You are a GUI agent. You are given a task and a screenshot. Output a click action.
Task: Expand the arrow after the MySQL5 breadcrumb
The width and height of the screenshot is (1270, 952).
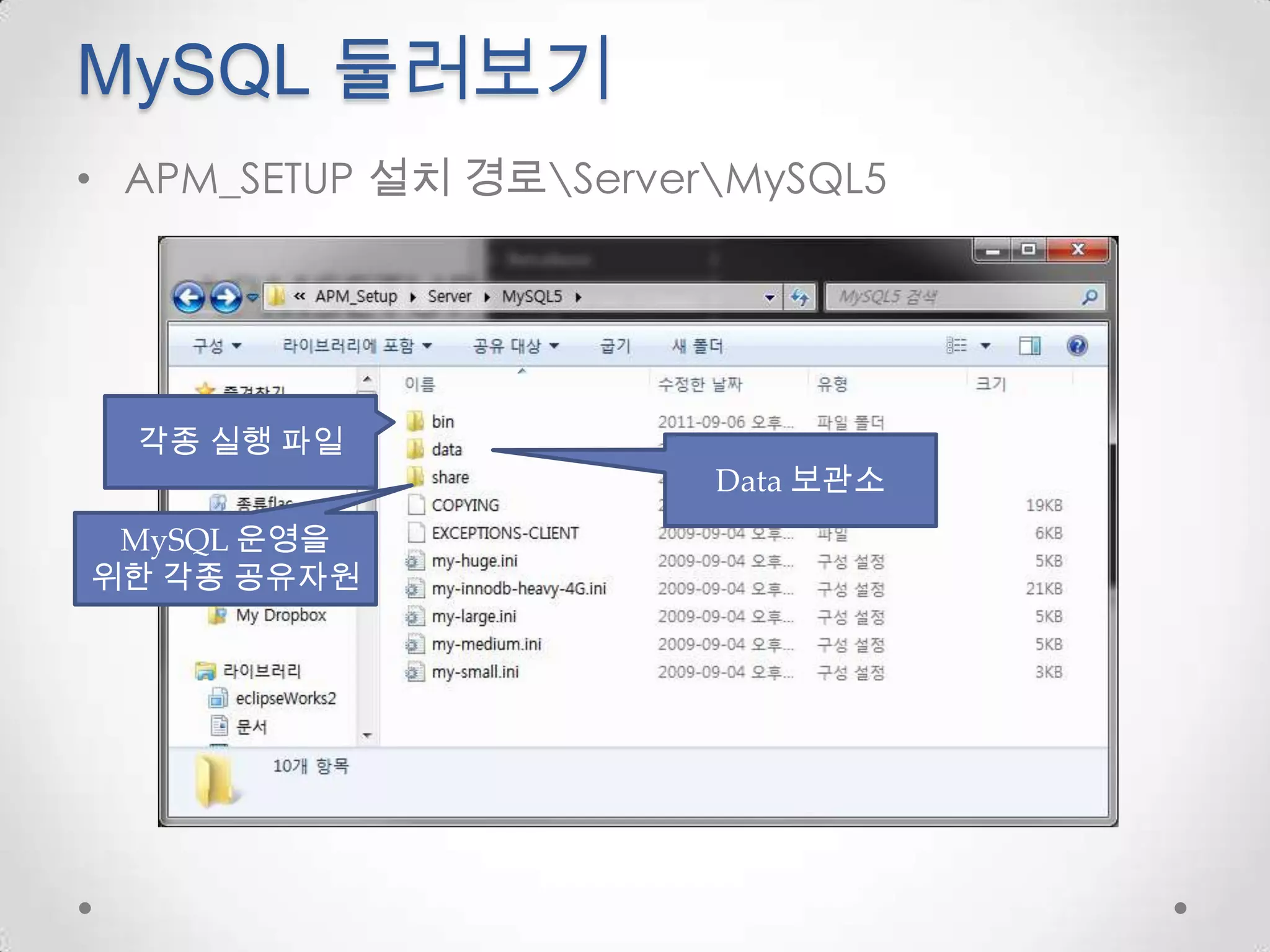578,297
